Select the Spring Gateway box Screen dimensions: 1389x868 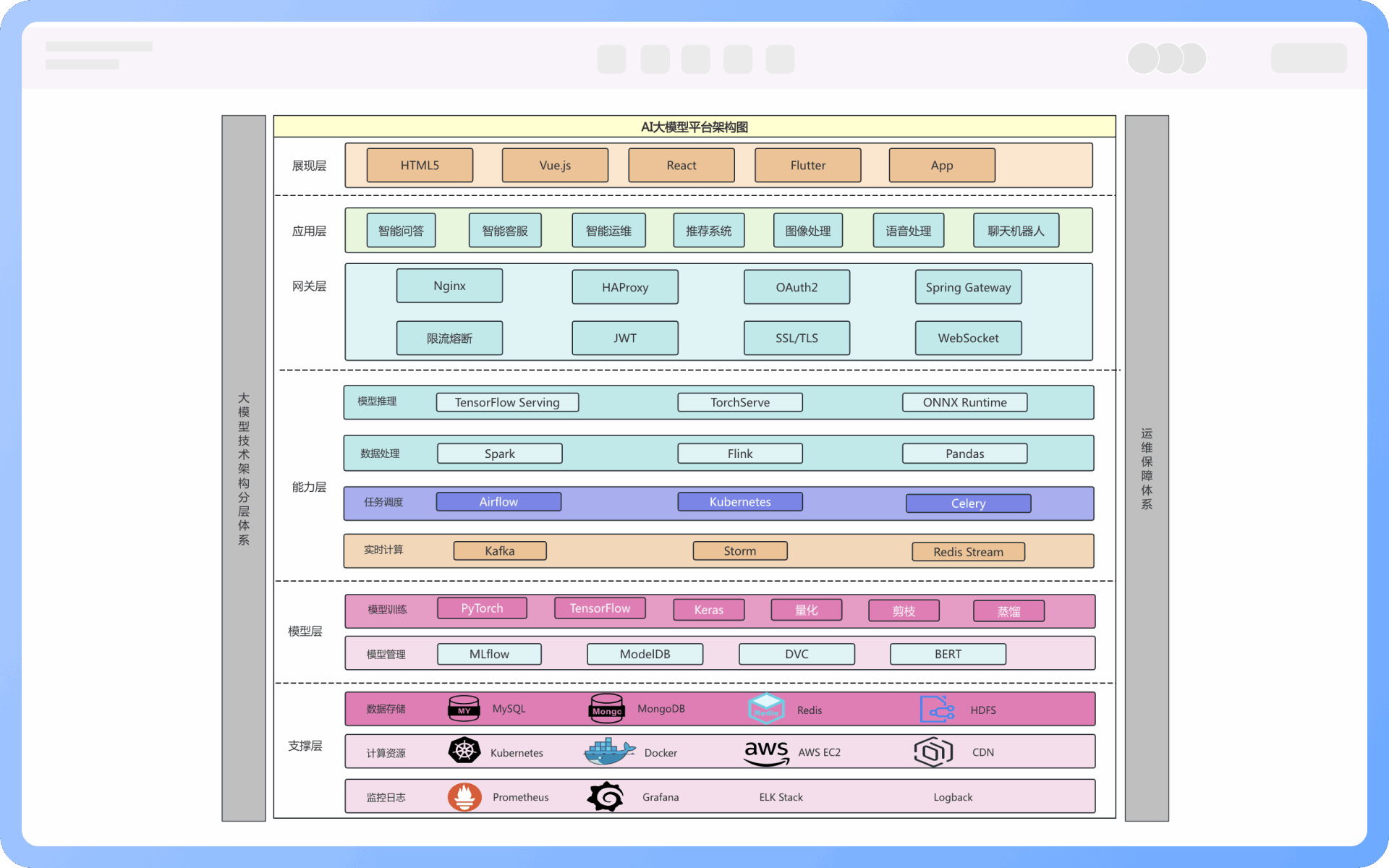968,287
